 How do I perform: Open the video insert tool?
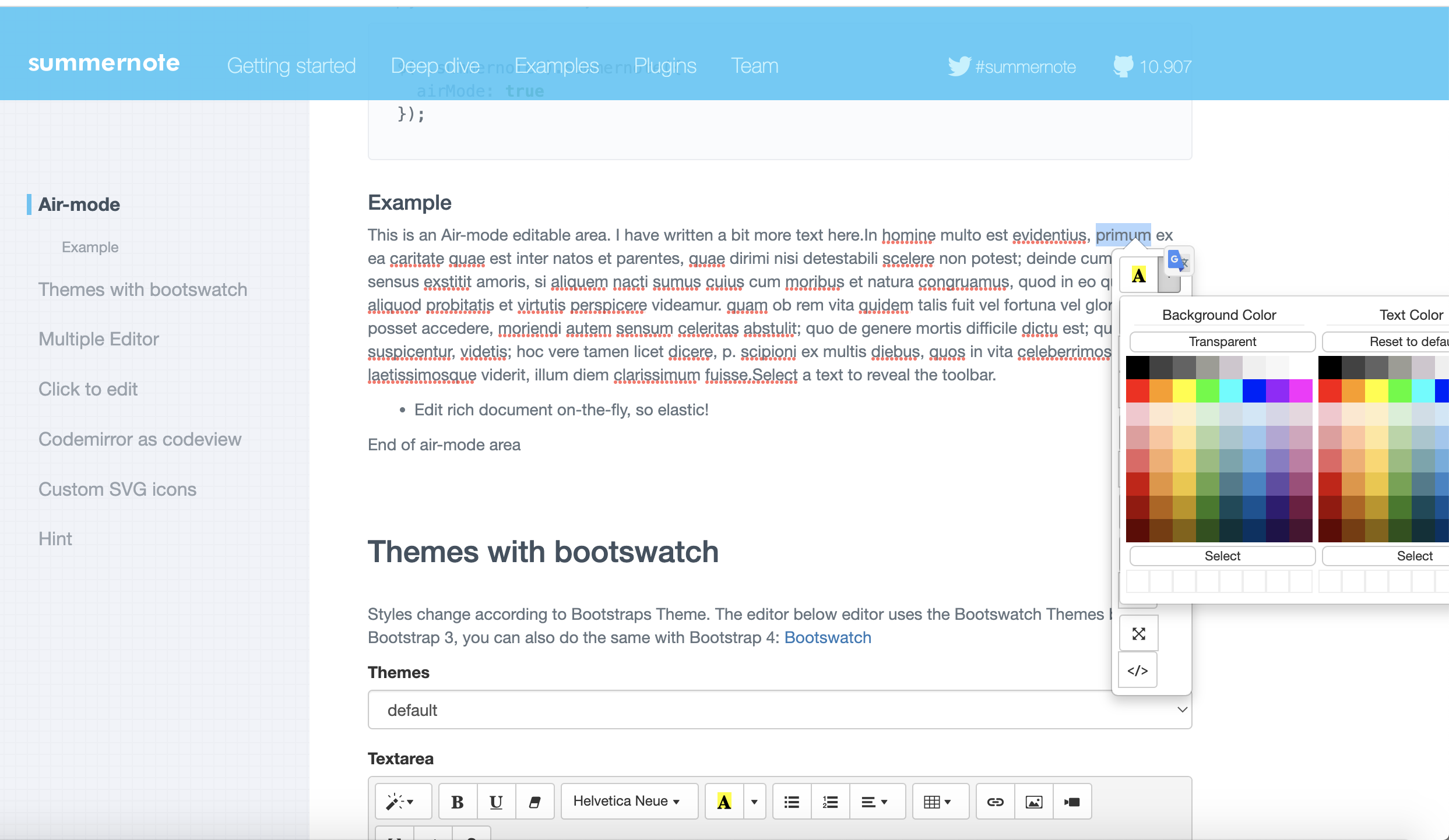pos(1072,801)
